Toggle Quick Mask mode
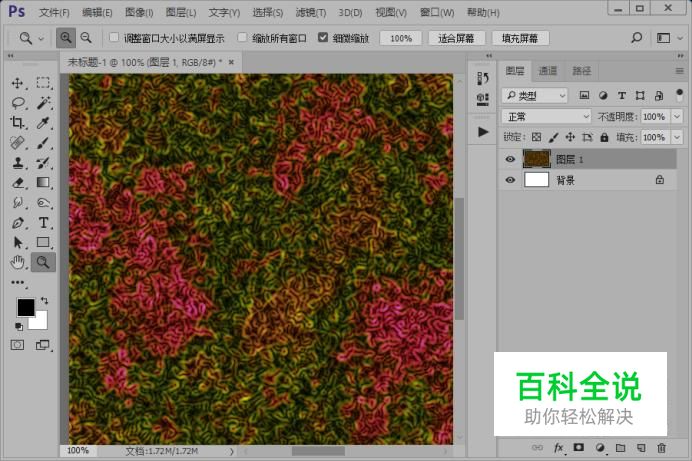 [17, 345]
